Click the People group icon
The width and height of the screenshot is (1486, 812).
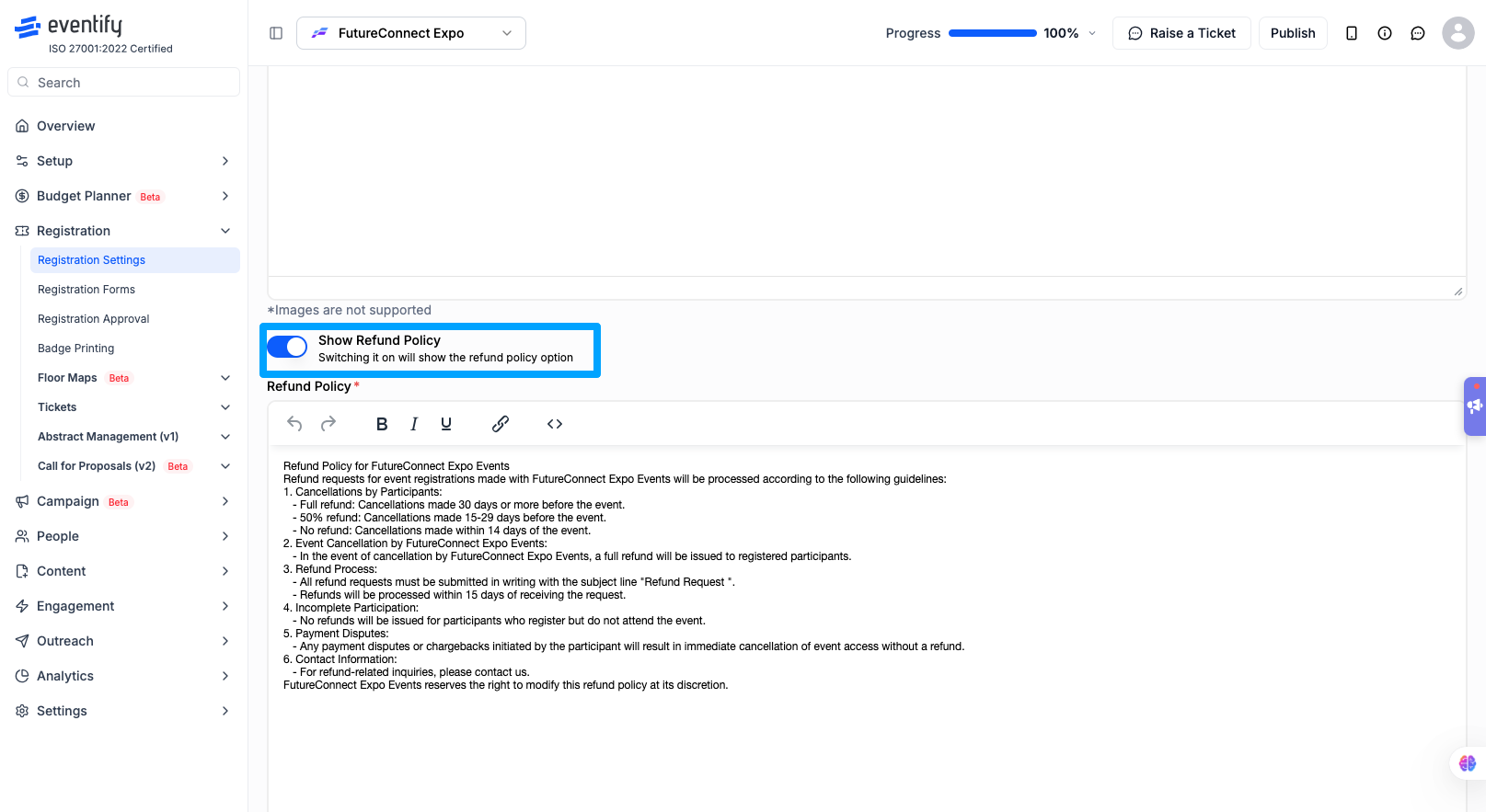pos(22,536)
